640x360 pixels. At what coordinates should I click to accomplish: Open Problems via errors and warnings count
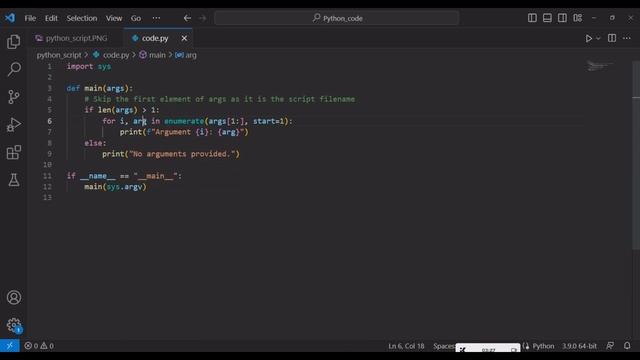pos(39,346)
